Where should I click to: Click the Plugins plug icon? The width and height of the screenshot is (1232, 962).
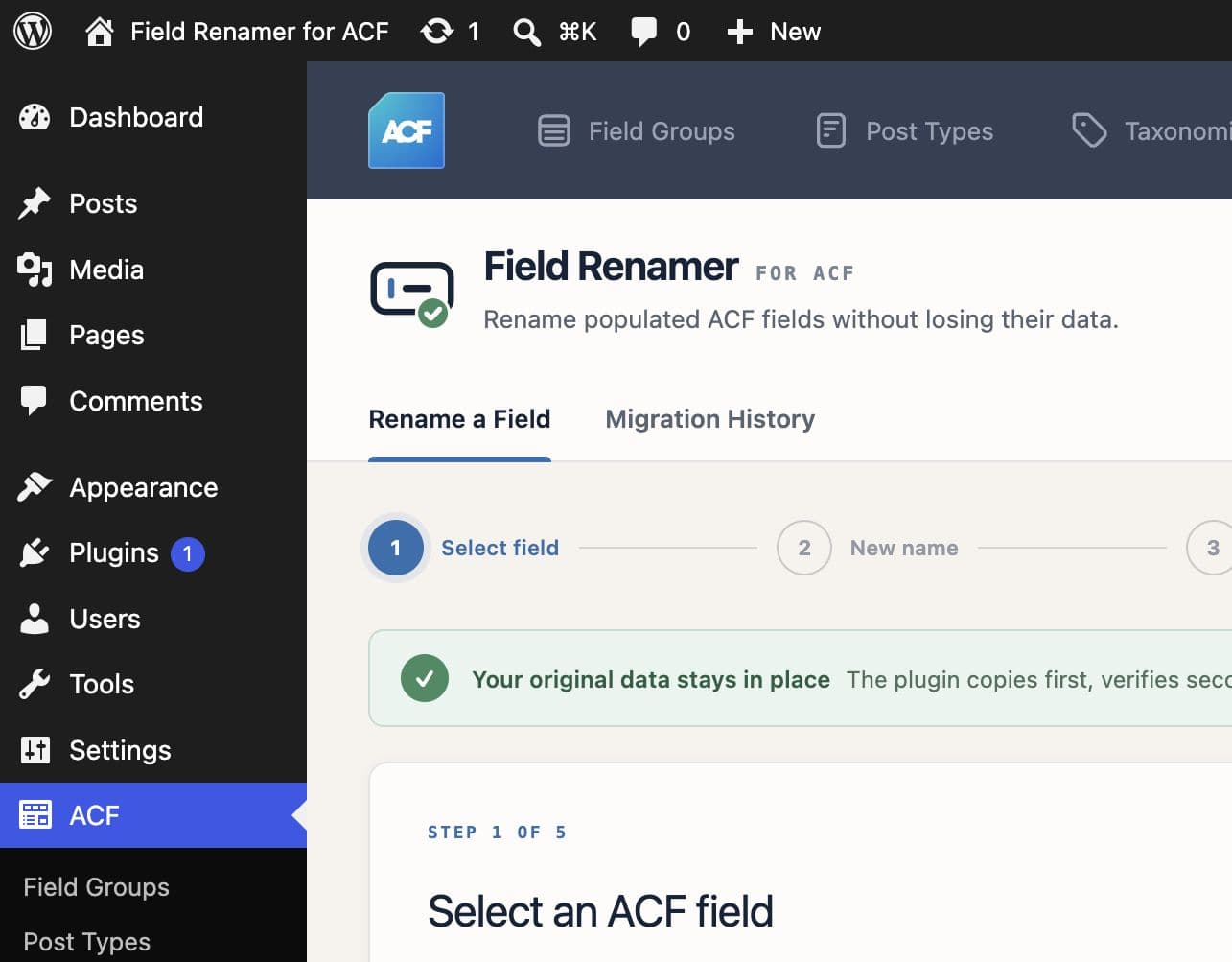pos(35,552)
